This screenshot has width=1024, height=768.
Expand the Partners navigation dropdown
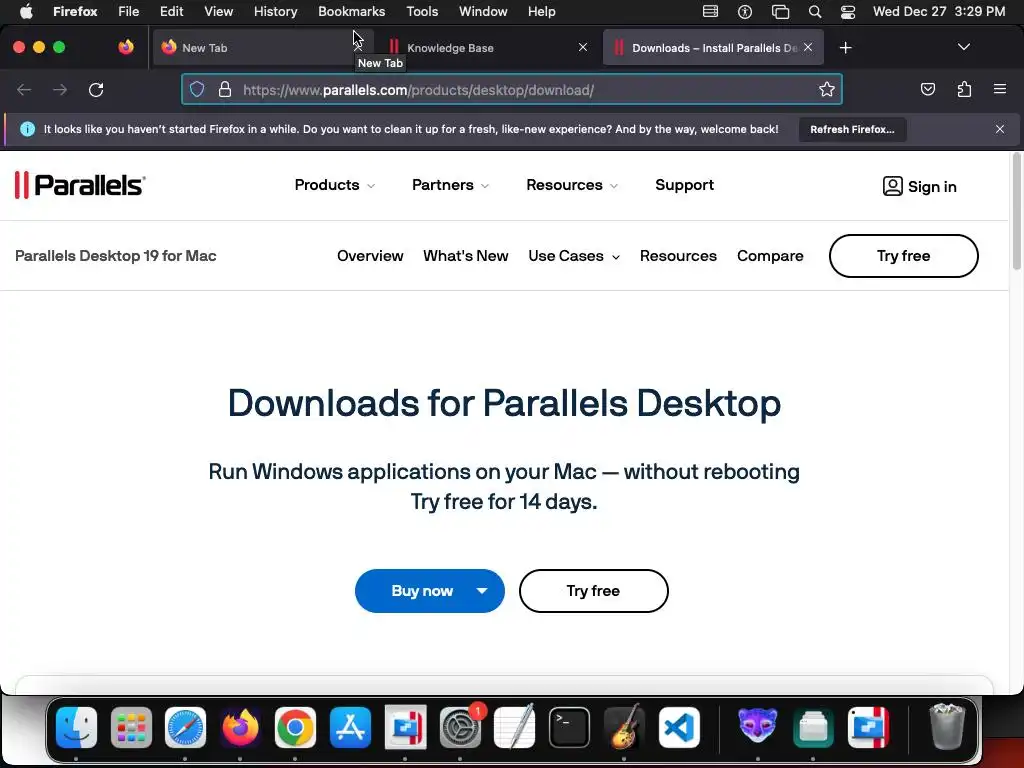451,185
